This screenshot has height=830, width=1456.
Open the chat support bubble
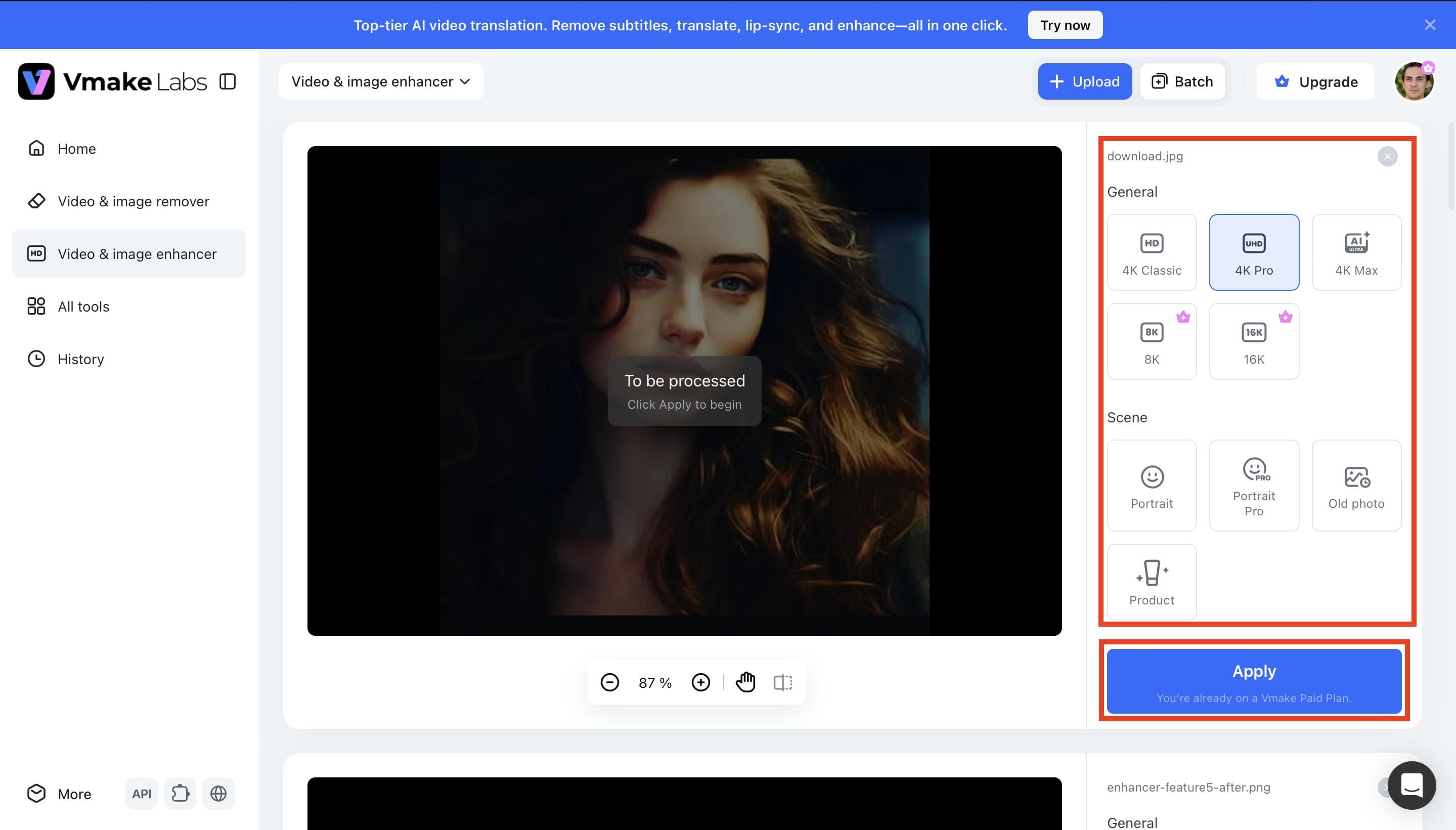[x=1411, y=785]
